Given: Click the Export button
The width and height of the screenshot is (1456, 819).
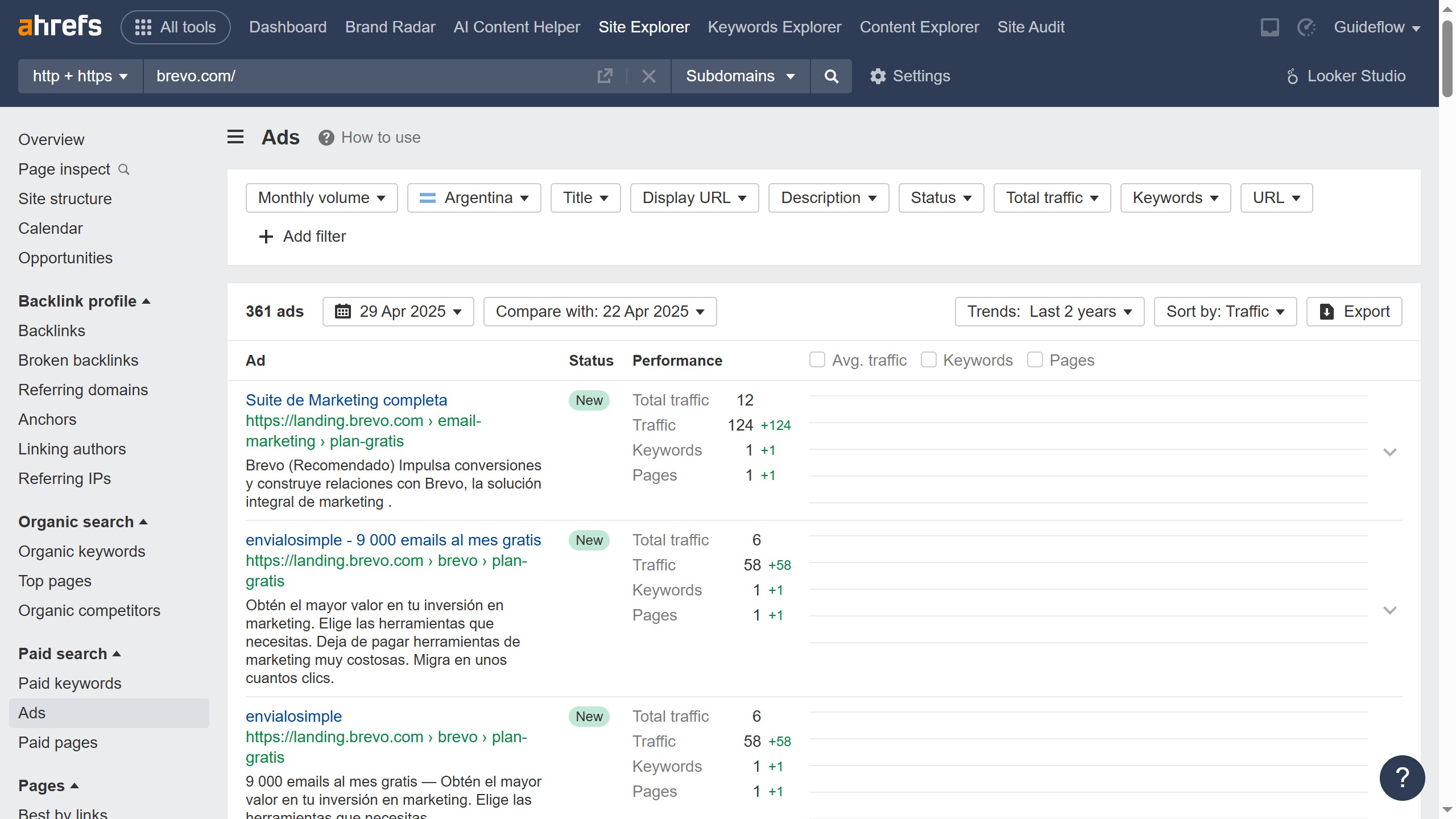Looking at the screenshot, I should coord(1354,312).
